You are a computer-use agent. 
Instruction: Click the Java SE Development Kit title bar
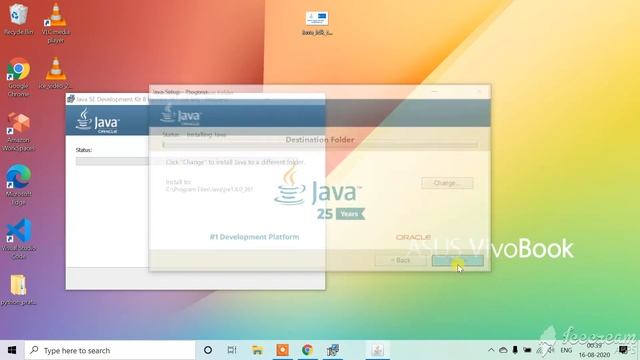(x=108, y=99)
